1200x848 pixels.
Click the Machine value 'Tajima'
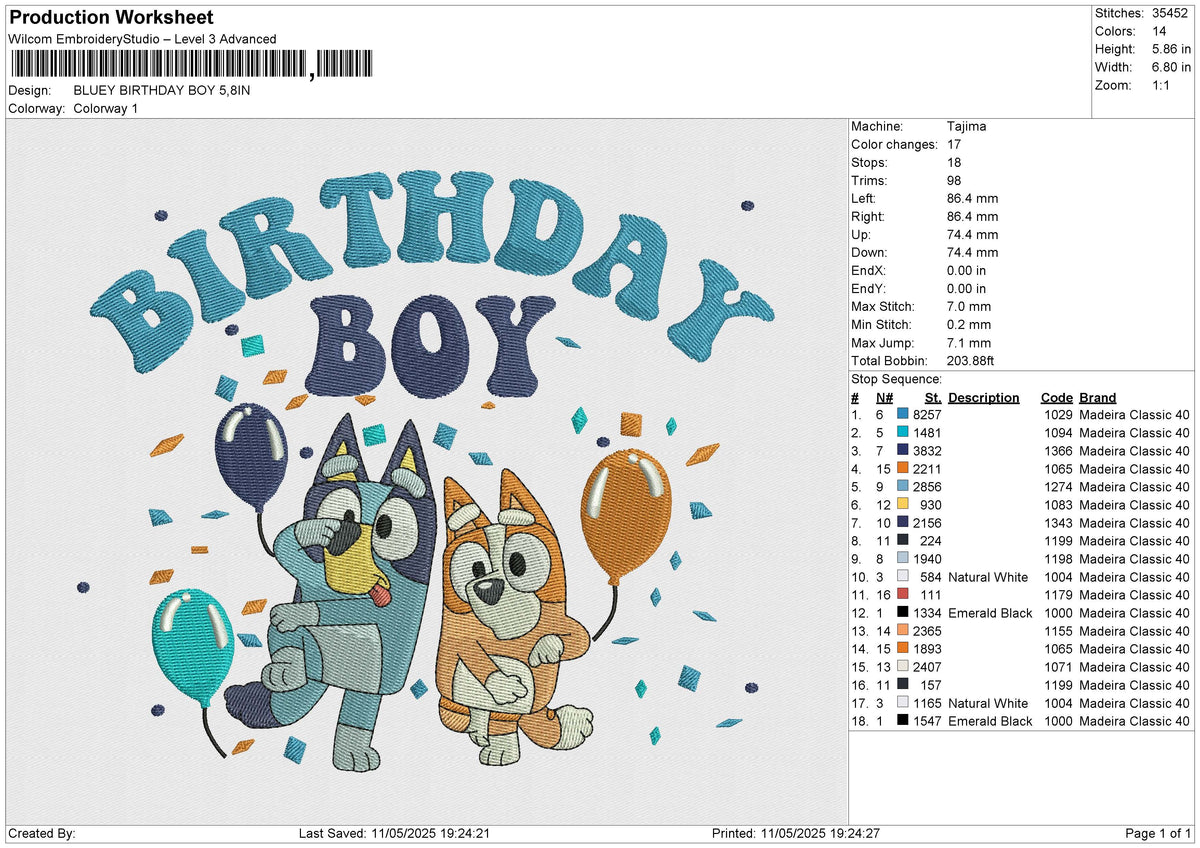[x=967, y=126]
